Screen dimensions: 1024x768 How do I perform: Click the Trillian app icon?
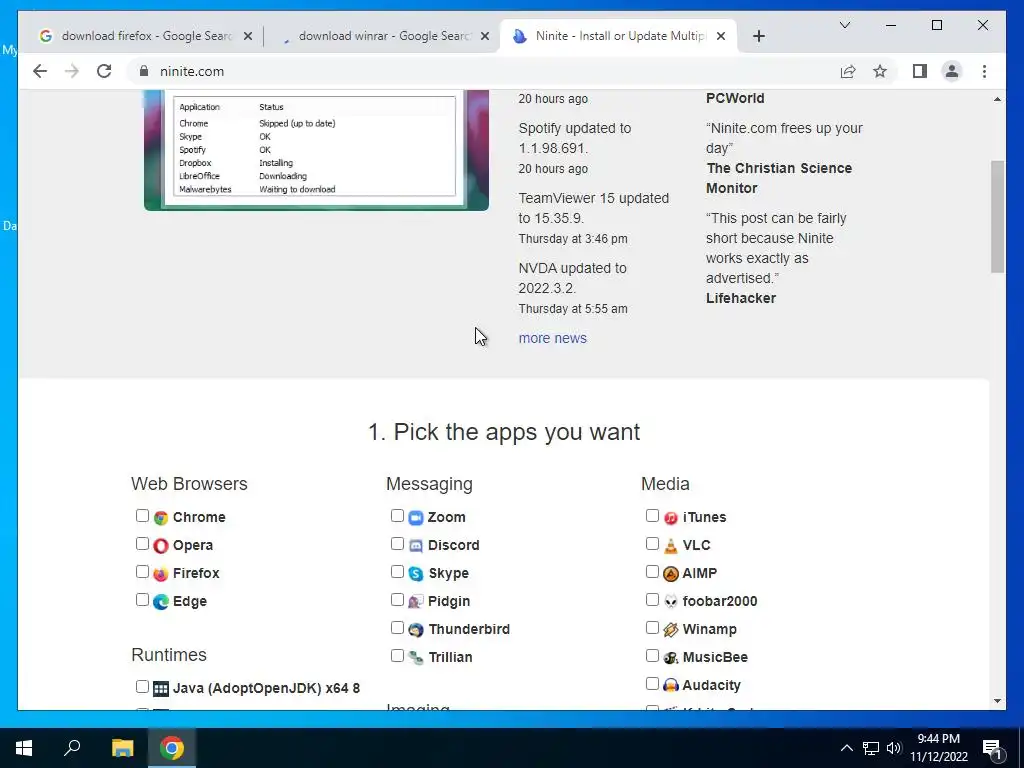(x=416, y=658)
